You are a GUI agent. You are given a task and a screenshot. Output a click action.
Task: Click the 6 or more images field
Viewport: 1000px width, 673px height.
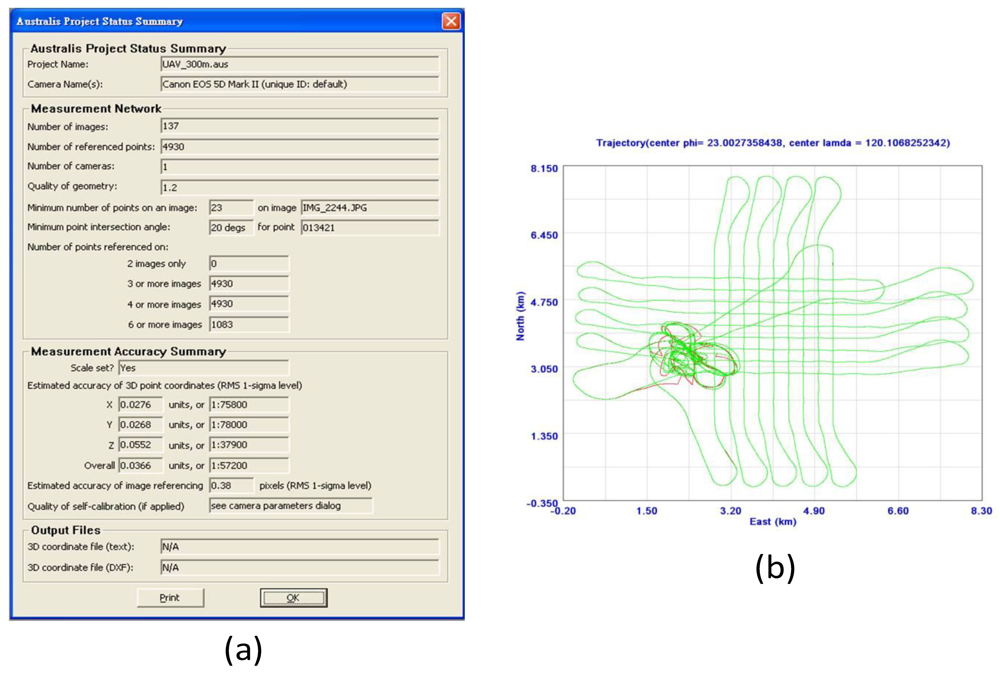point(248,325)
